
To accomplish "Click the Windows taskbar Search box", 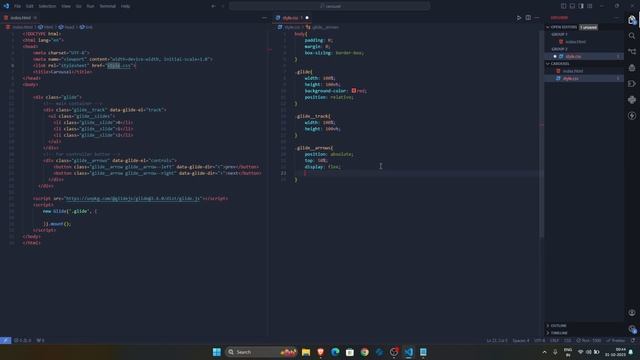I will click(261, 352).
